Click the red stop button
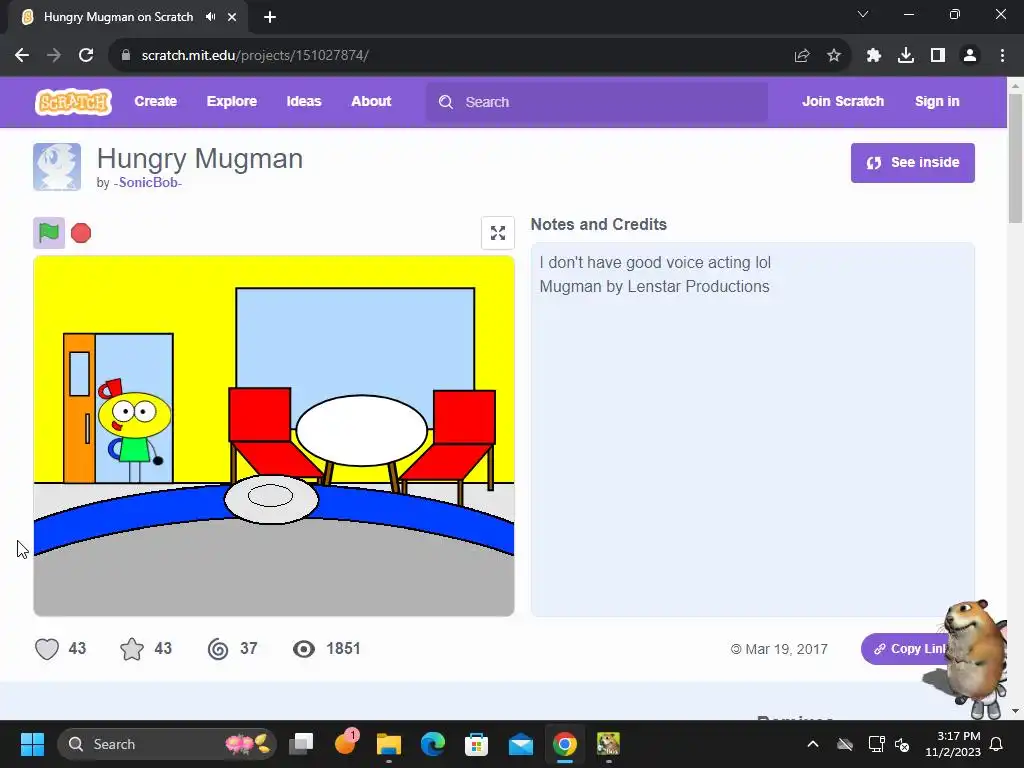 point(81,233)
